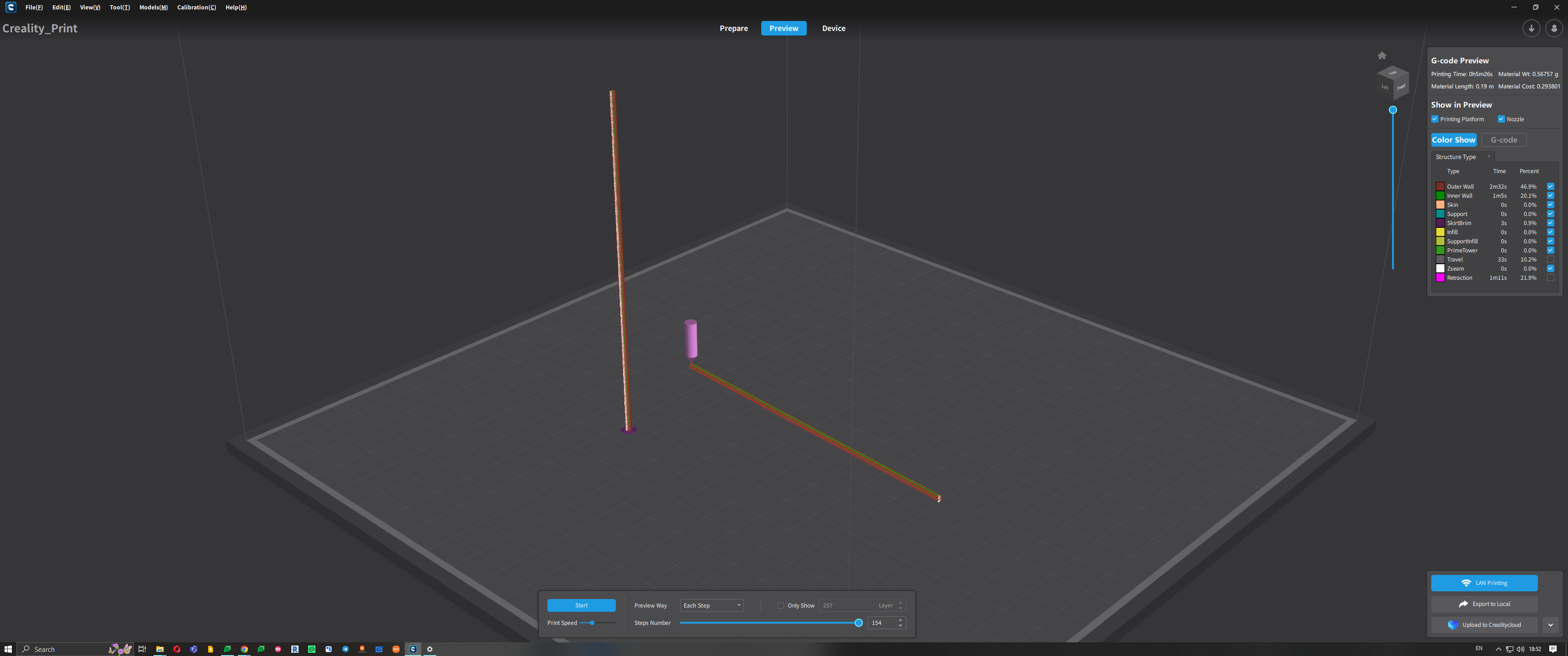Enable the Travel visibility checkbox
This screenshot has height=656, width=1568.
click(1550, 259)
